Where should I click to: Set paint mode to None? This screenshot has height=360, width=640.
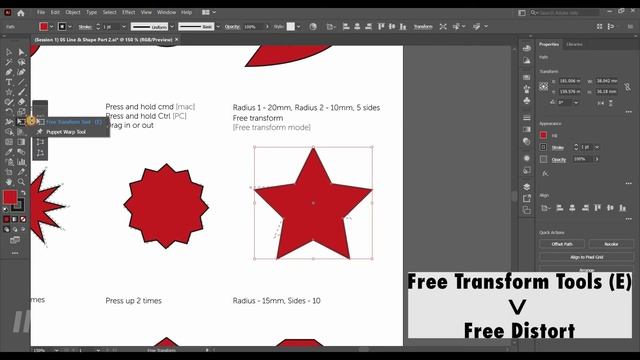23,219
